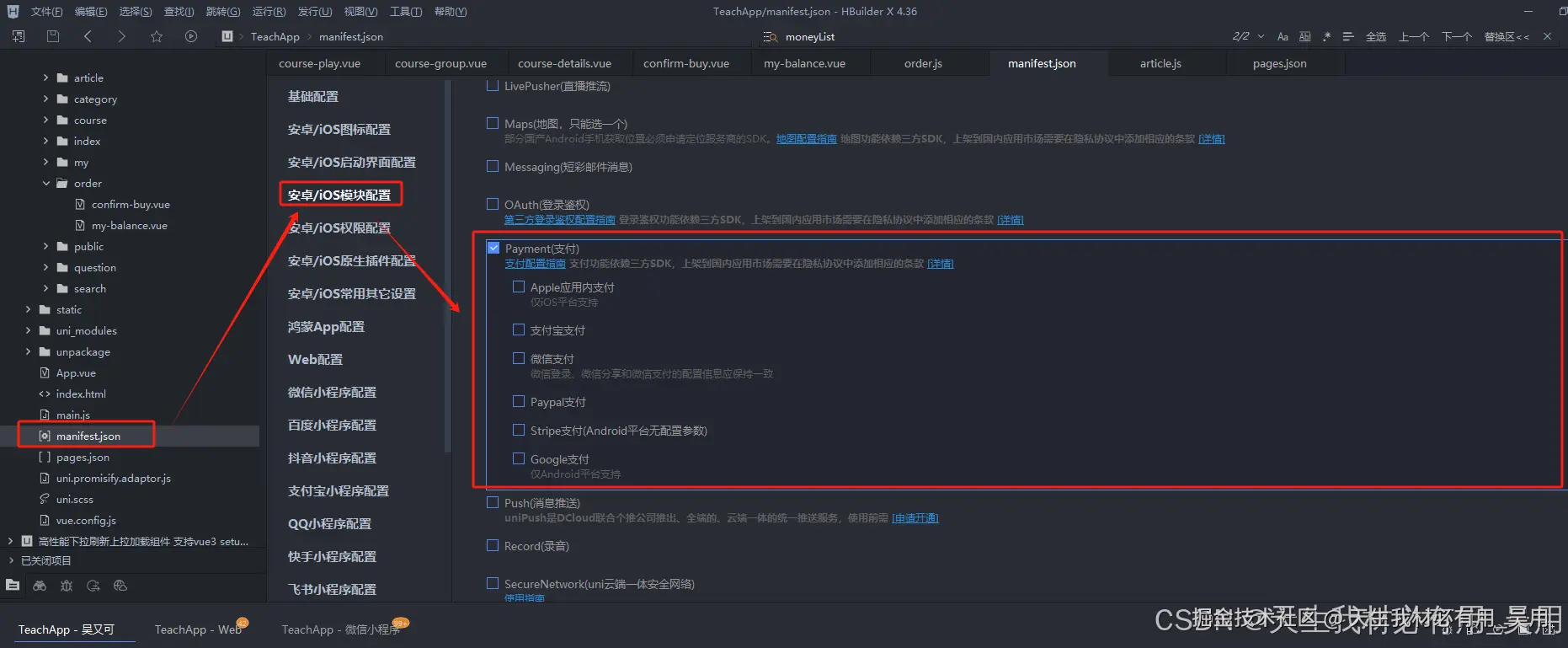Enable the Push(消息推送) checkbox
This screenshot has width=1568, height=648.
pyautogui.click(x=493, y=502)
